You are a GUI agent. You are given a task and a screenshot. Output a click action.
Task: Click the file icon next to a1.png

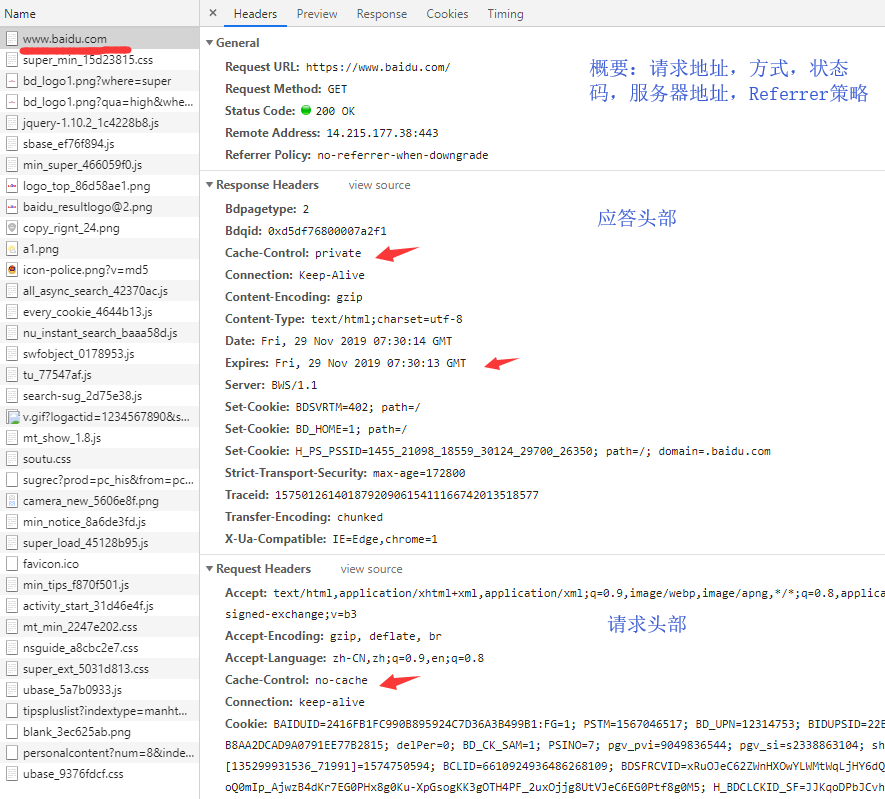pyautogui.click(x=14, y=248)
